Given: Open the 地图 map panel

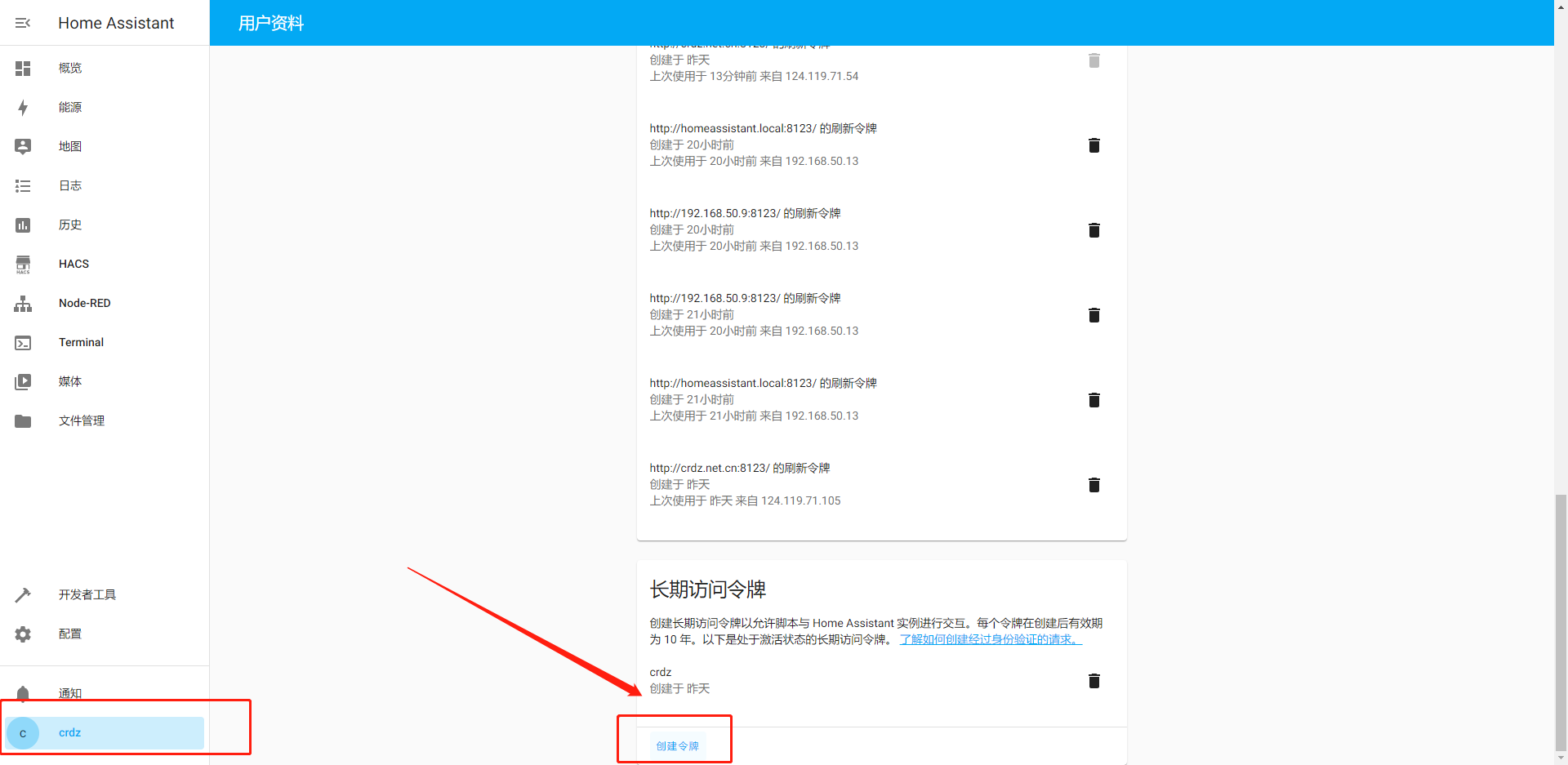Looking at the screenshot, I should point(70,146).
